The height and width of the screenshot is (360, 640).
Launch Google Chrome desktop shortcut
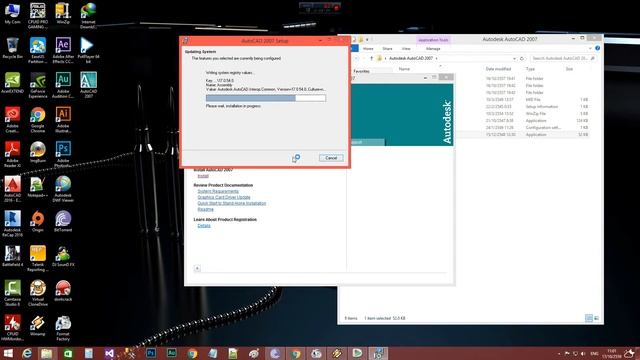coord(38,120)
